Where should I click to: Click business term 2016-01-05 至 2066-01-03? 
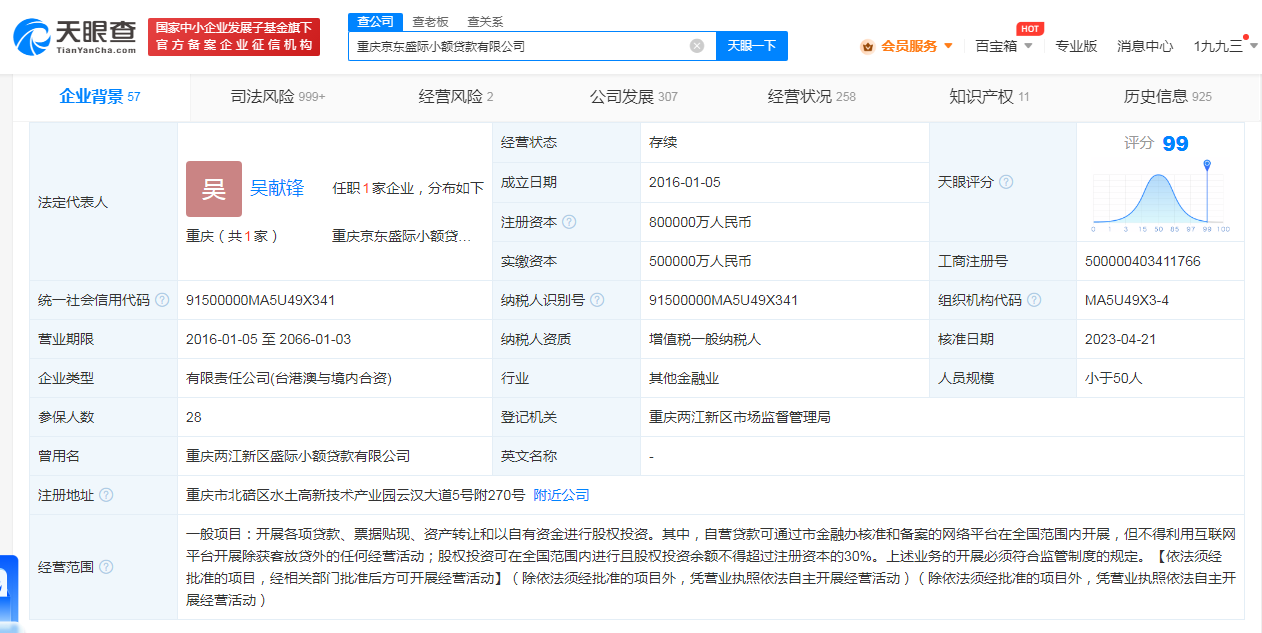click(x=268, y=339)
